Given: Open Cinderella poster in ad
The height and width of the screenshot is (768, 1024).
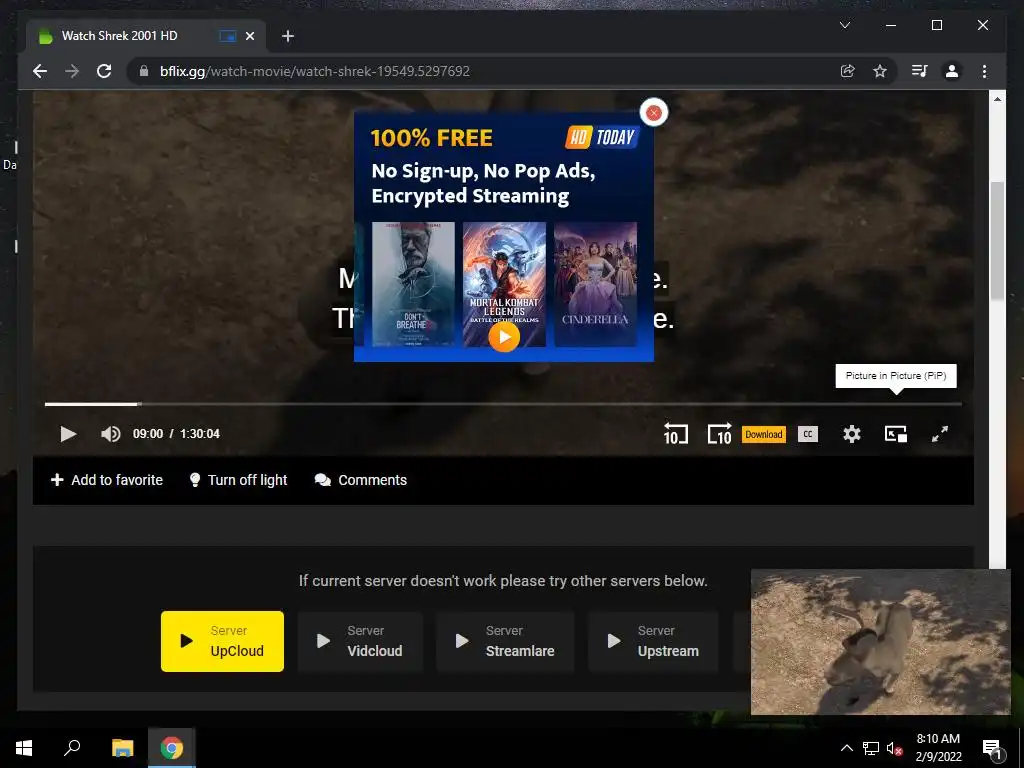Looking at the screenshot, I should [595, 285].
